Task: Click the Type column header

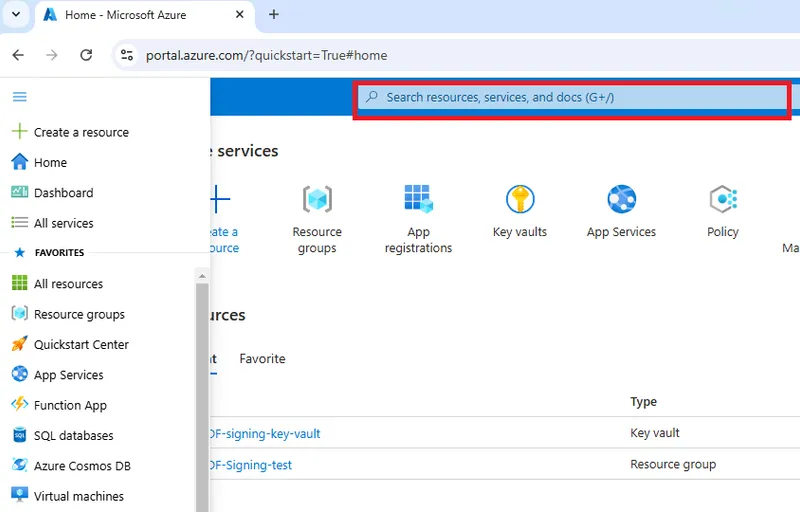Action: point(643,402)
